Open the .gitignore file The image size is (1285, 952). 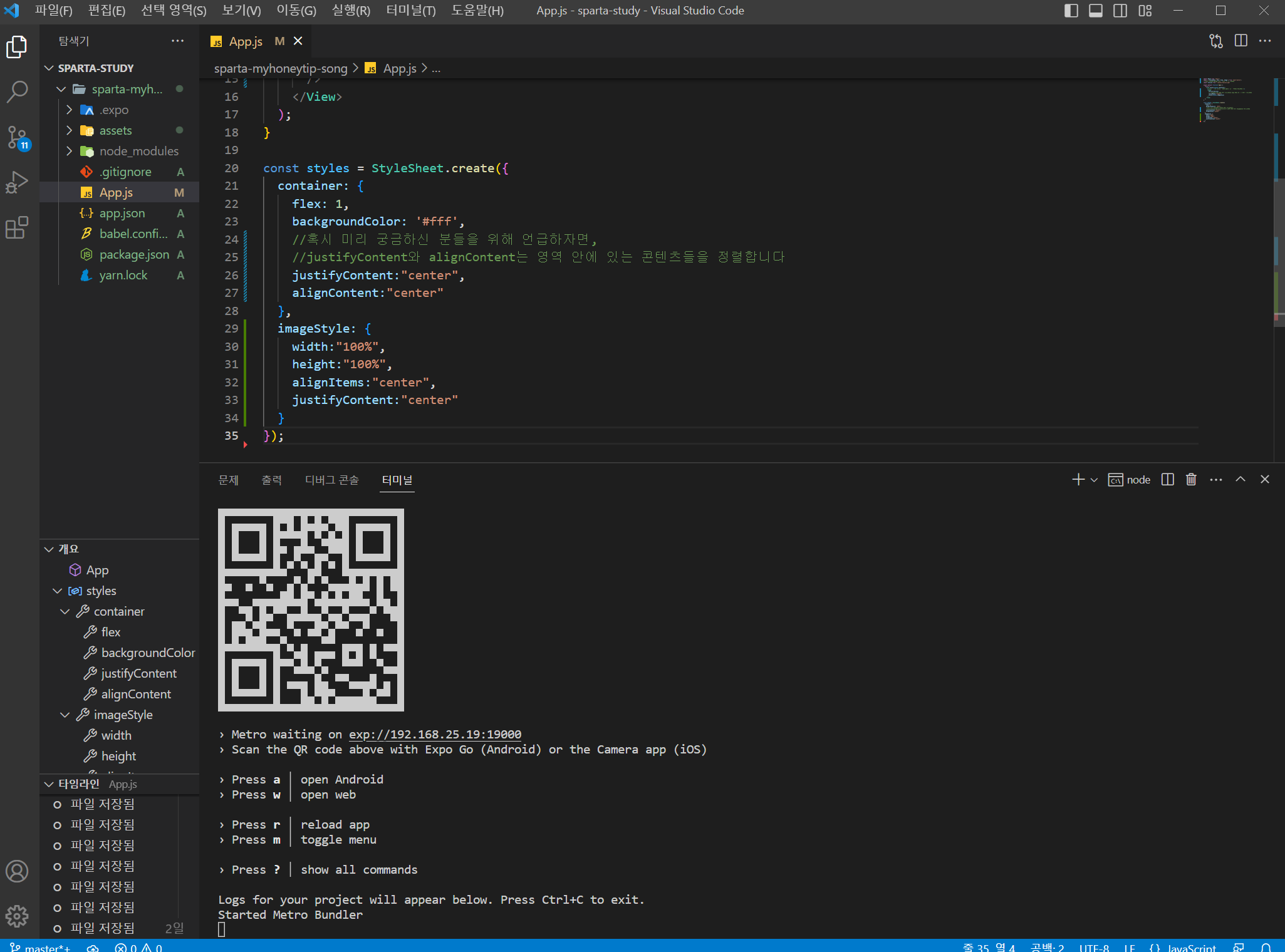(x=119, y=172)
